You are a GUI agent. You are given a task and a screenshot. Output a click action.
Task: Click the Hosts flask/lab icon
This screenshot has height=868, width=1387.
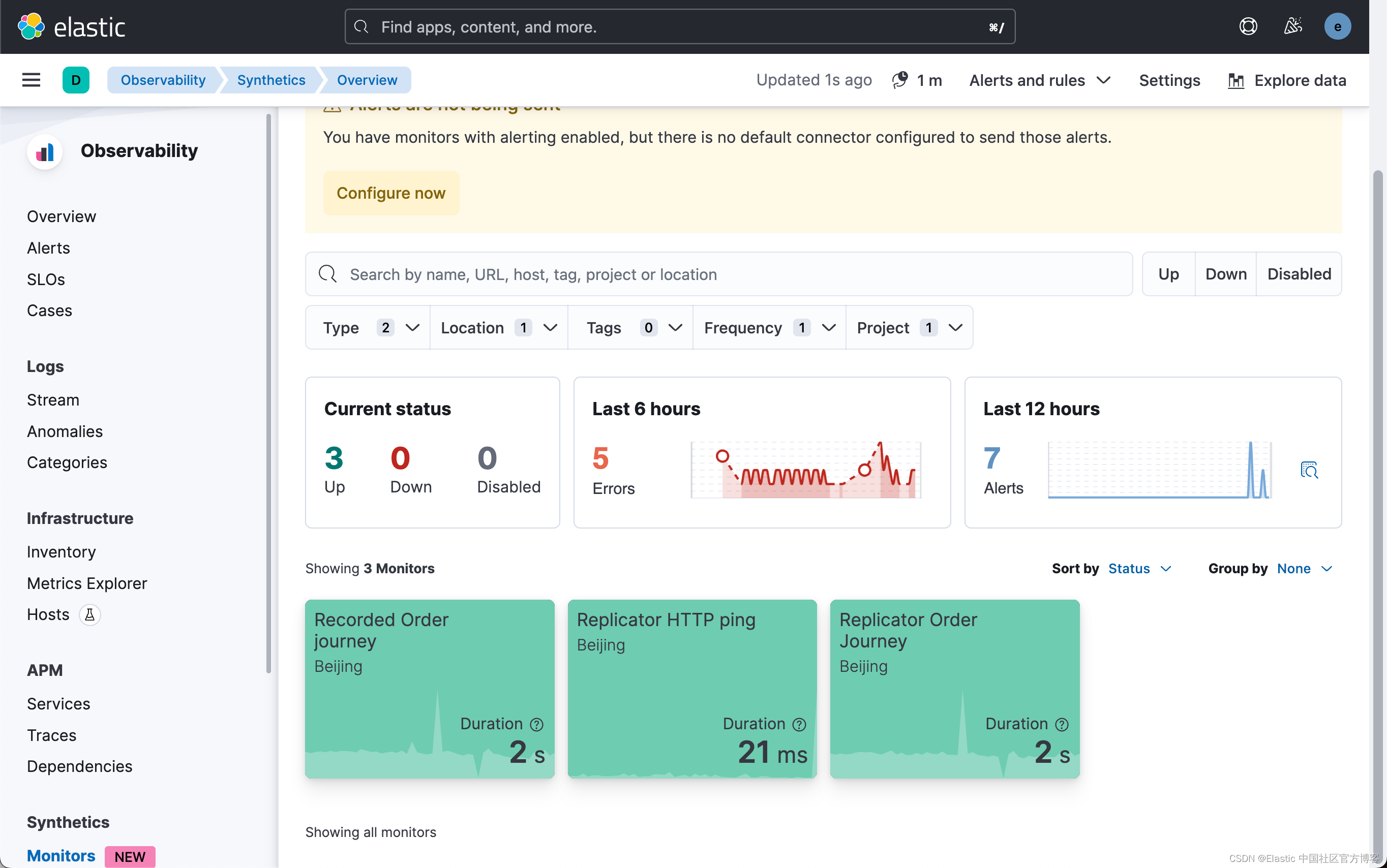(88, 614)
